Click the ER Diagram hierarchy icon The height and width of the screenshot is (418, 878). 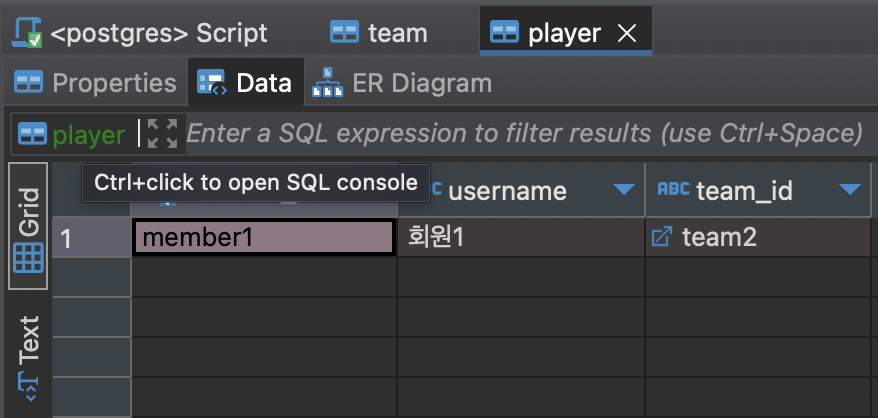tap(328, 83)
